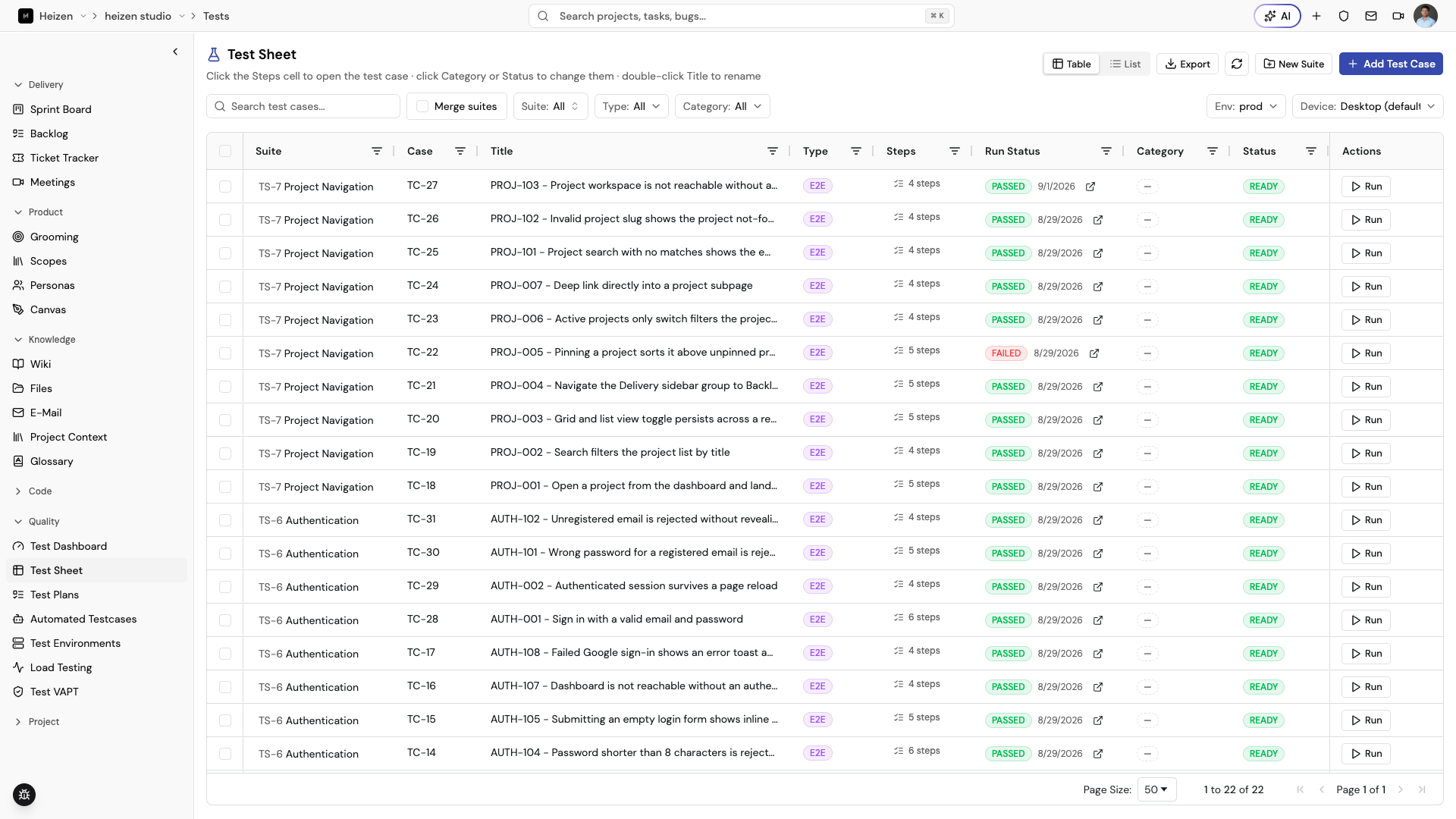Open the shield icon in top bar

(1344, 16)
